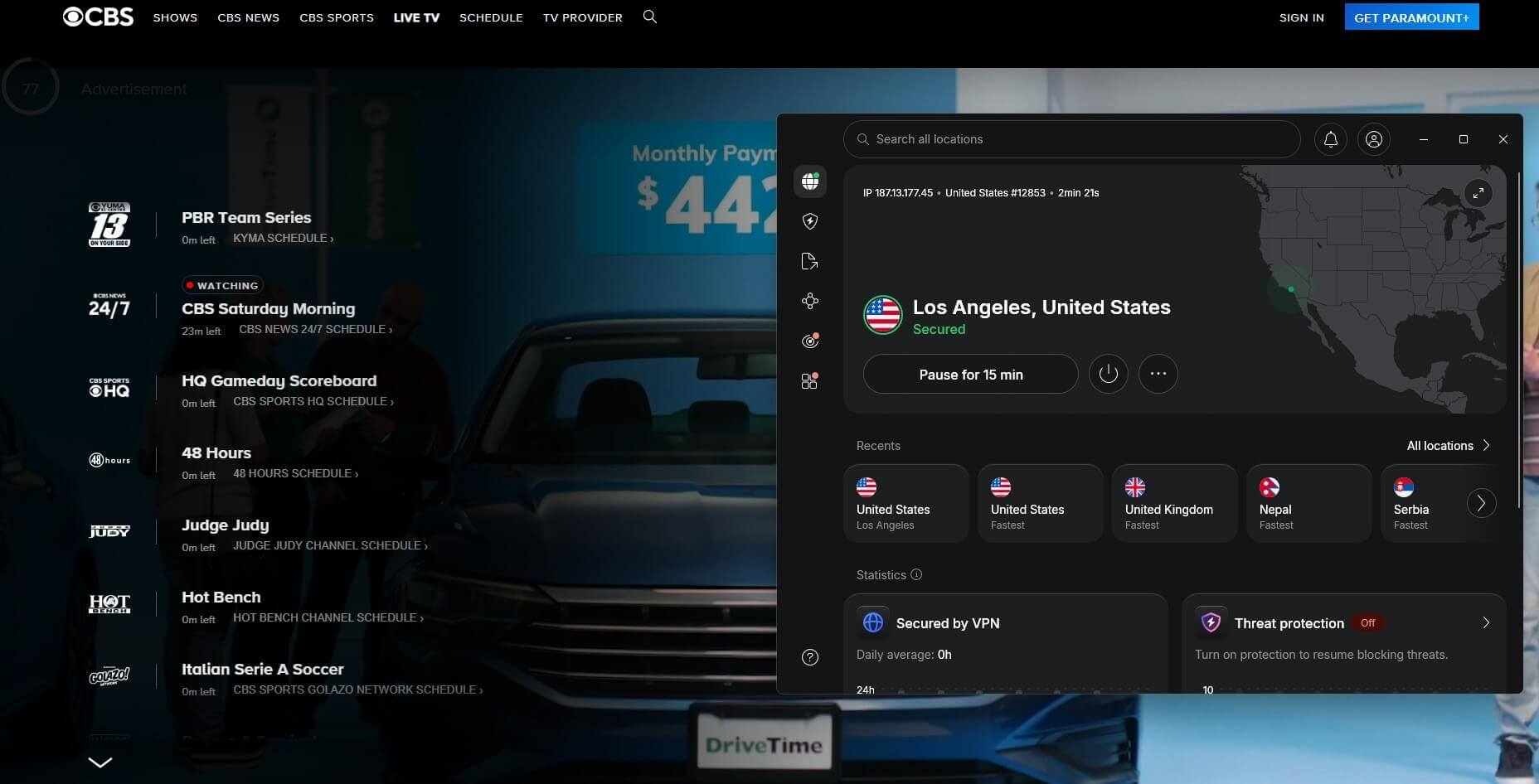Open the help question-mark icon
Screen dimensions: 1539x784
[810, 657]
